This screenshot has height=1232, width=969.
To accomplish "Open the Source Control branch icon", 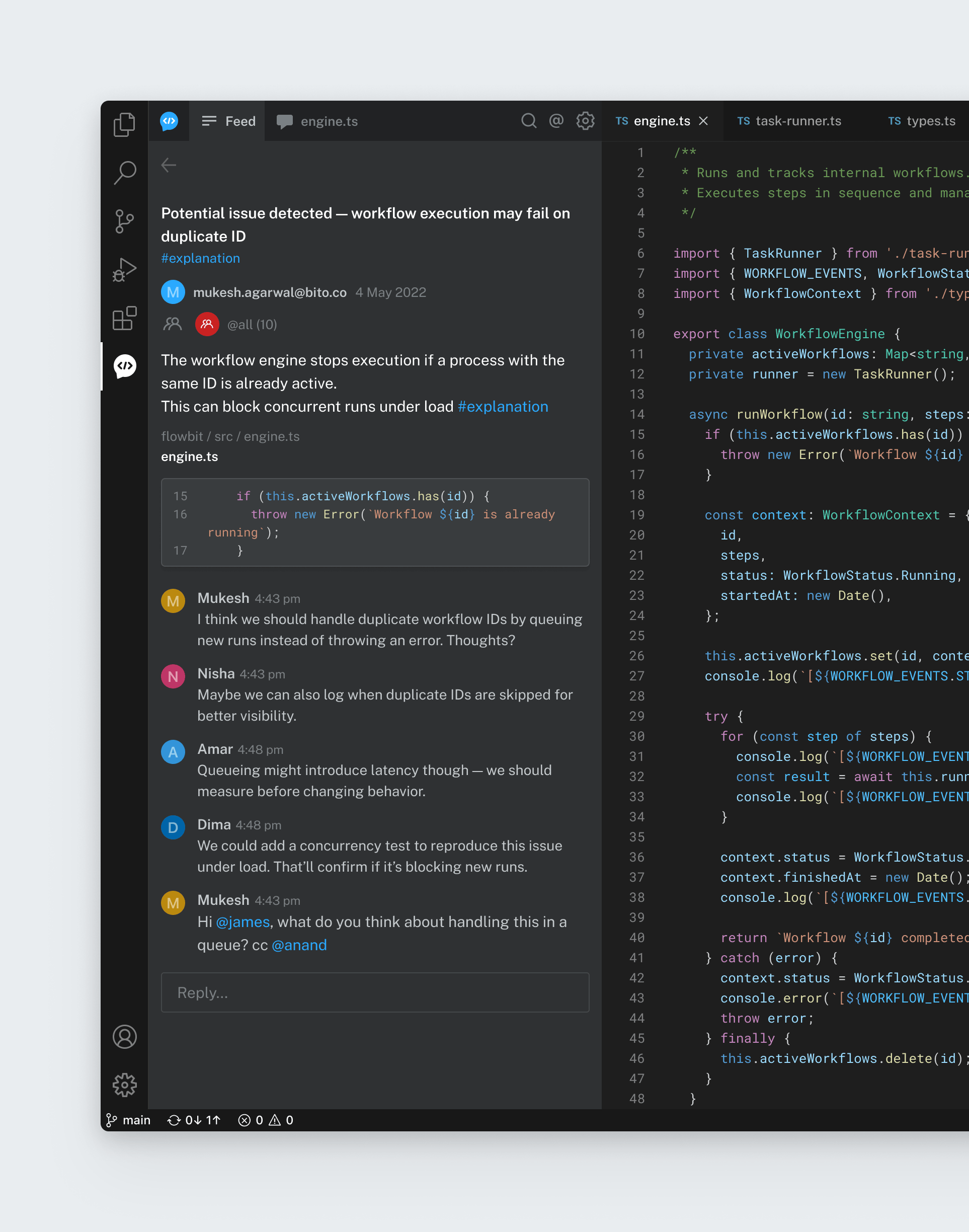I will click(x=124, y=221).
